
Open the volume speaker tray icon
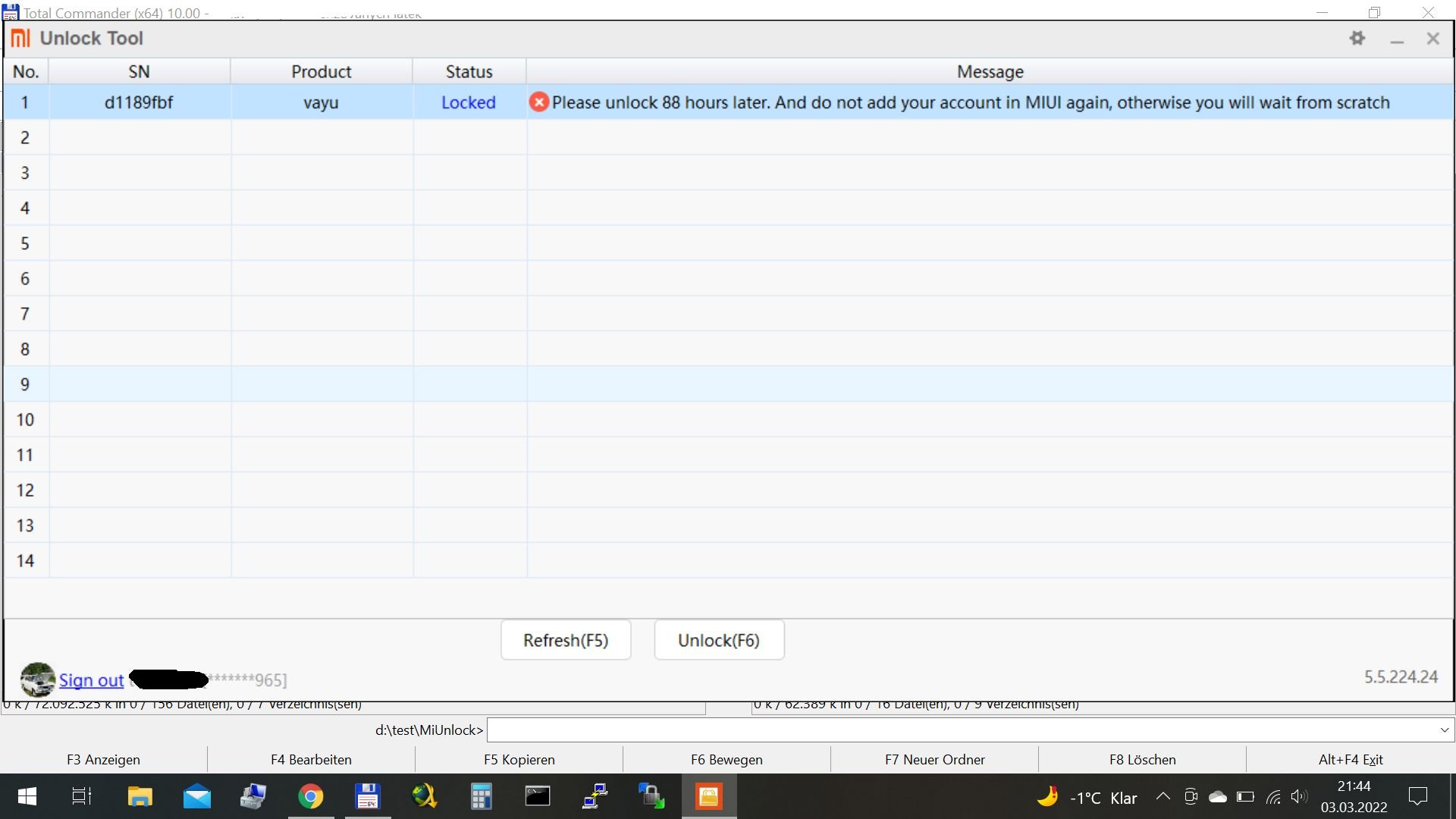coord(1299,796)
